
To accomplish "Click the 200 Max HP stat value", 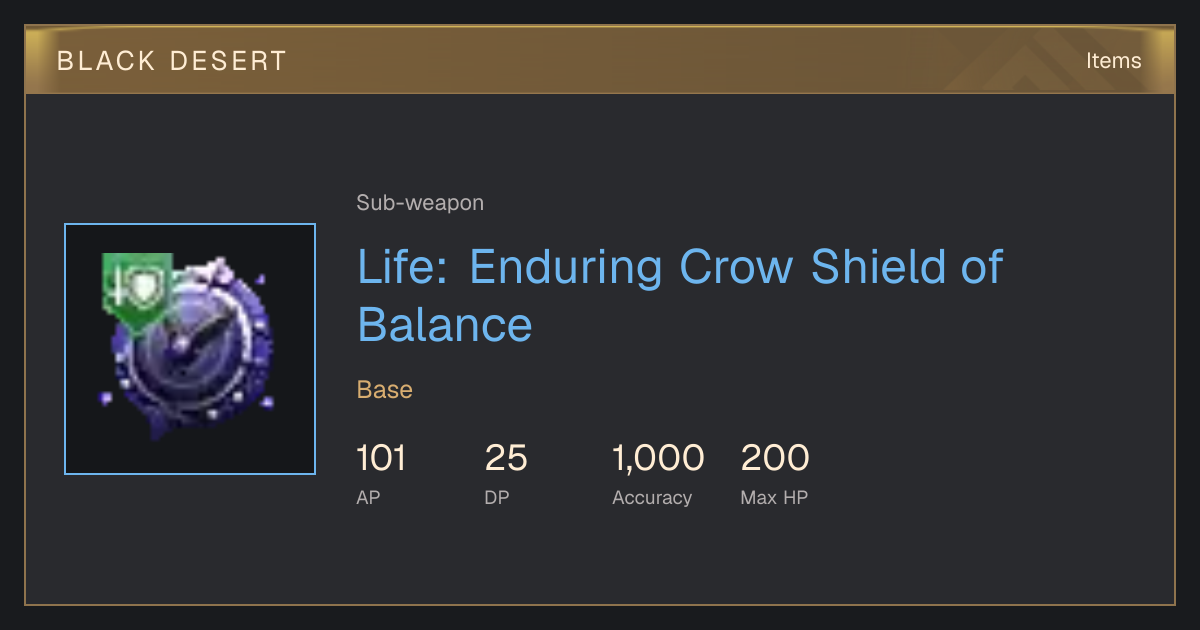I will [x=775, y=458].
